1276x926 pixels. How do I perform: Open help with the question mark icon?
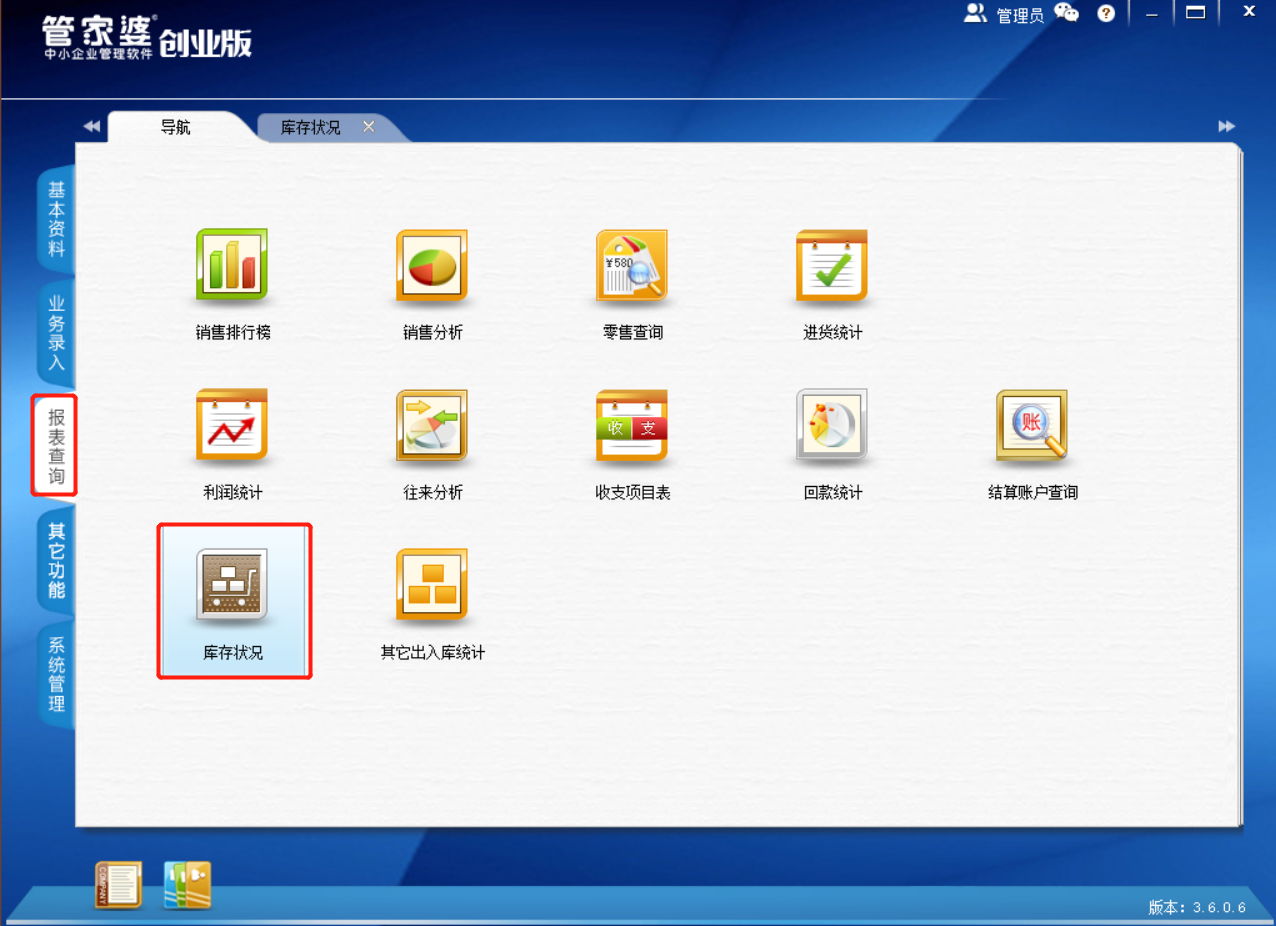pos(1106,13)
